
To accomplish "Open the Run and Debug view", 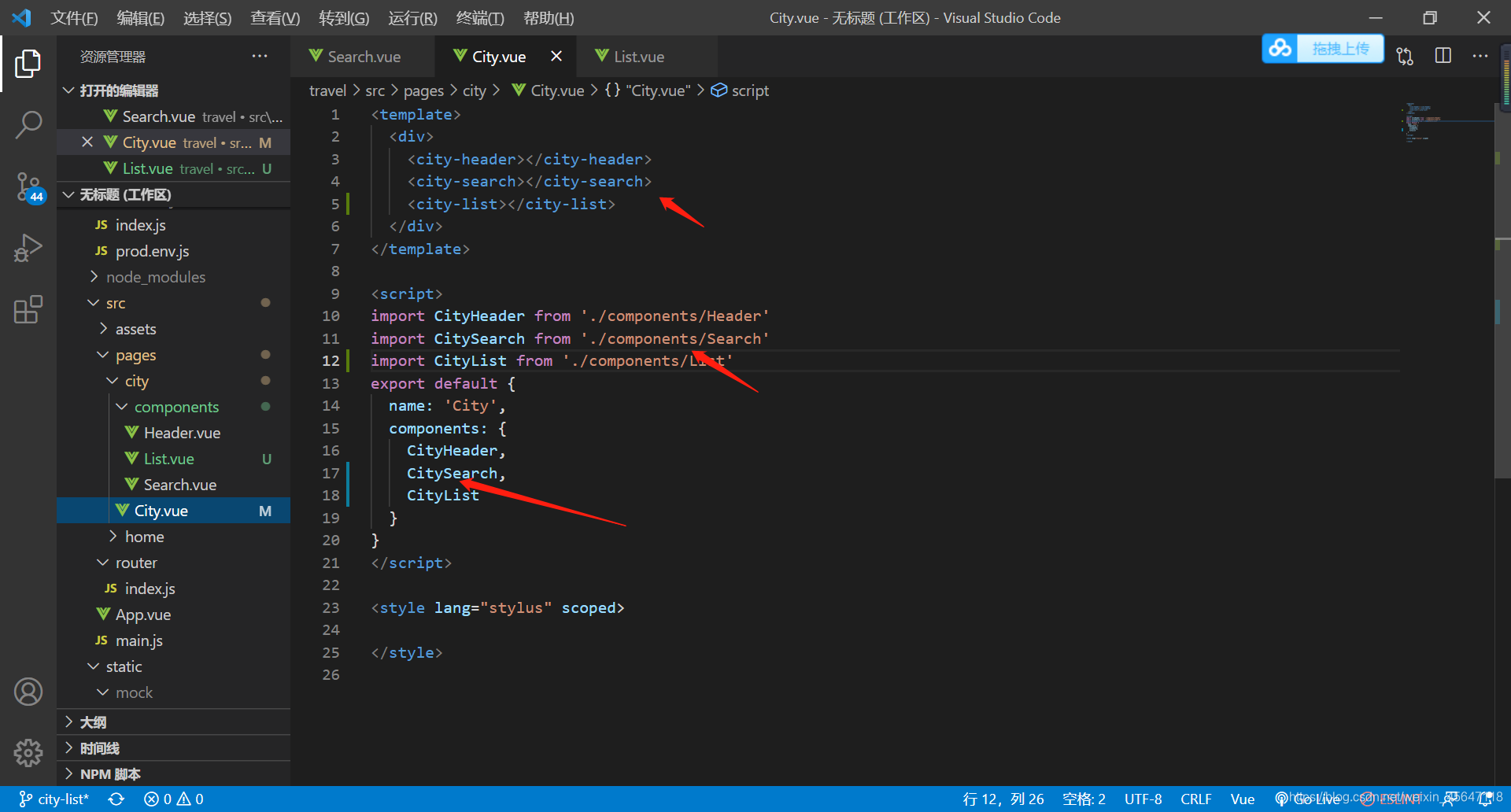I will click(28, 249).
